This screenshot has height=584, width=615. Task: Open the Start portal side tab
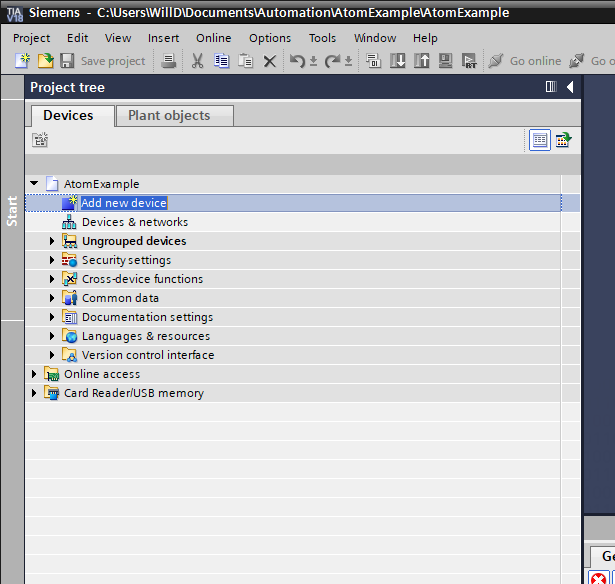(x=12, y=210)
